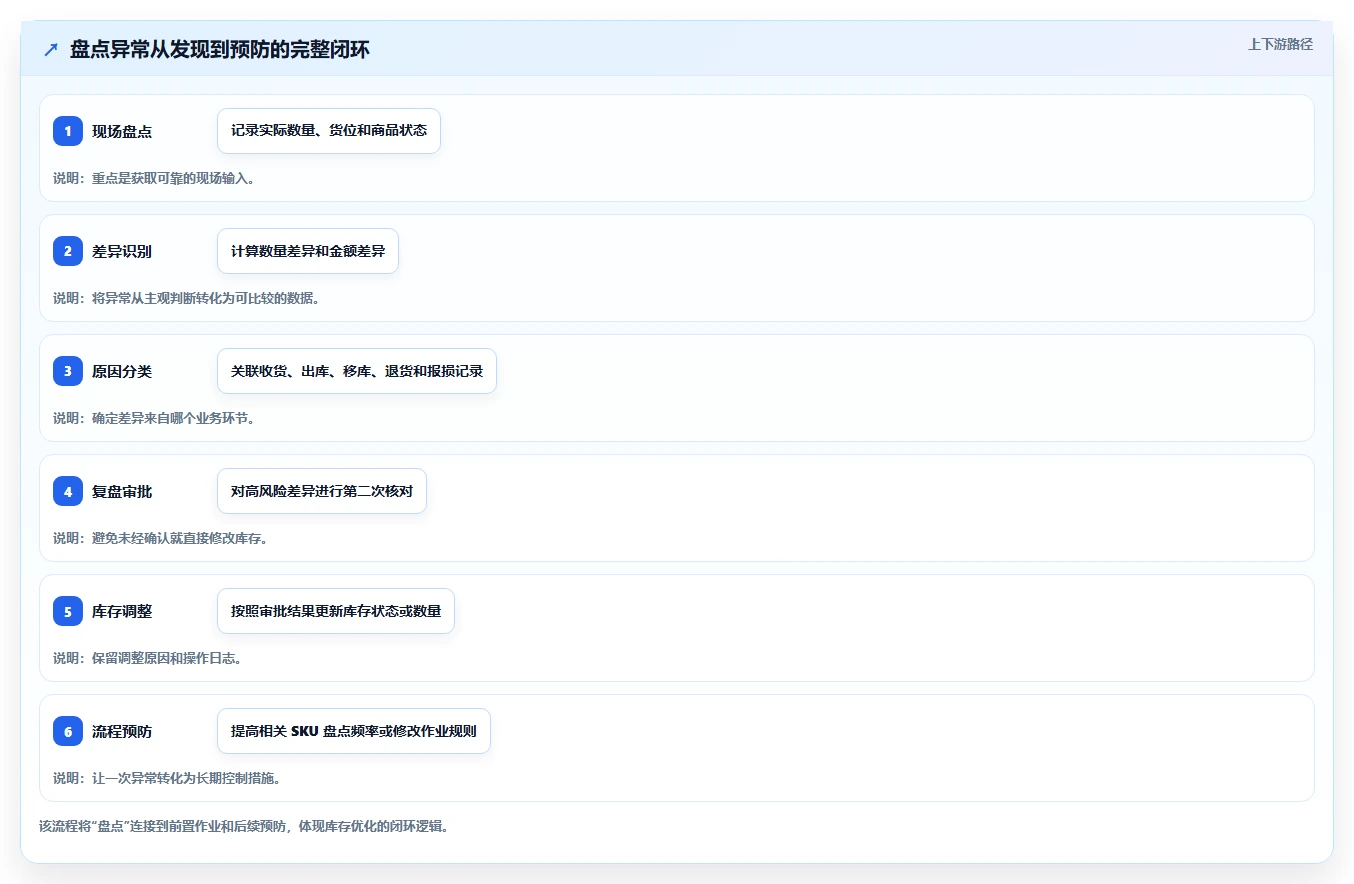Click step number badge 5

tap(68, 611)
